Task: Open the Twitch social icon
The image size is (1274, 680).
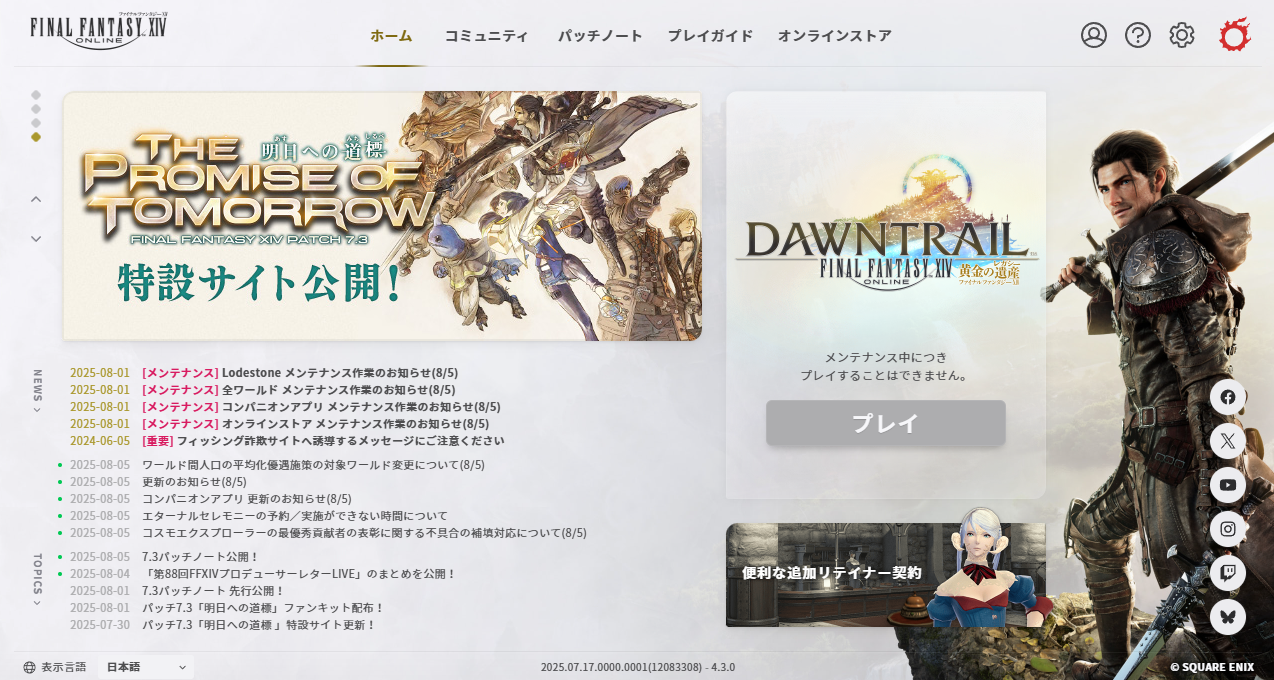Action: (1228, 573)
